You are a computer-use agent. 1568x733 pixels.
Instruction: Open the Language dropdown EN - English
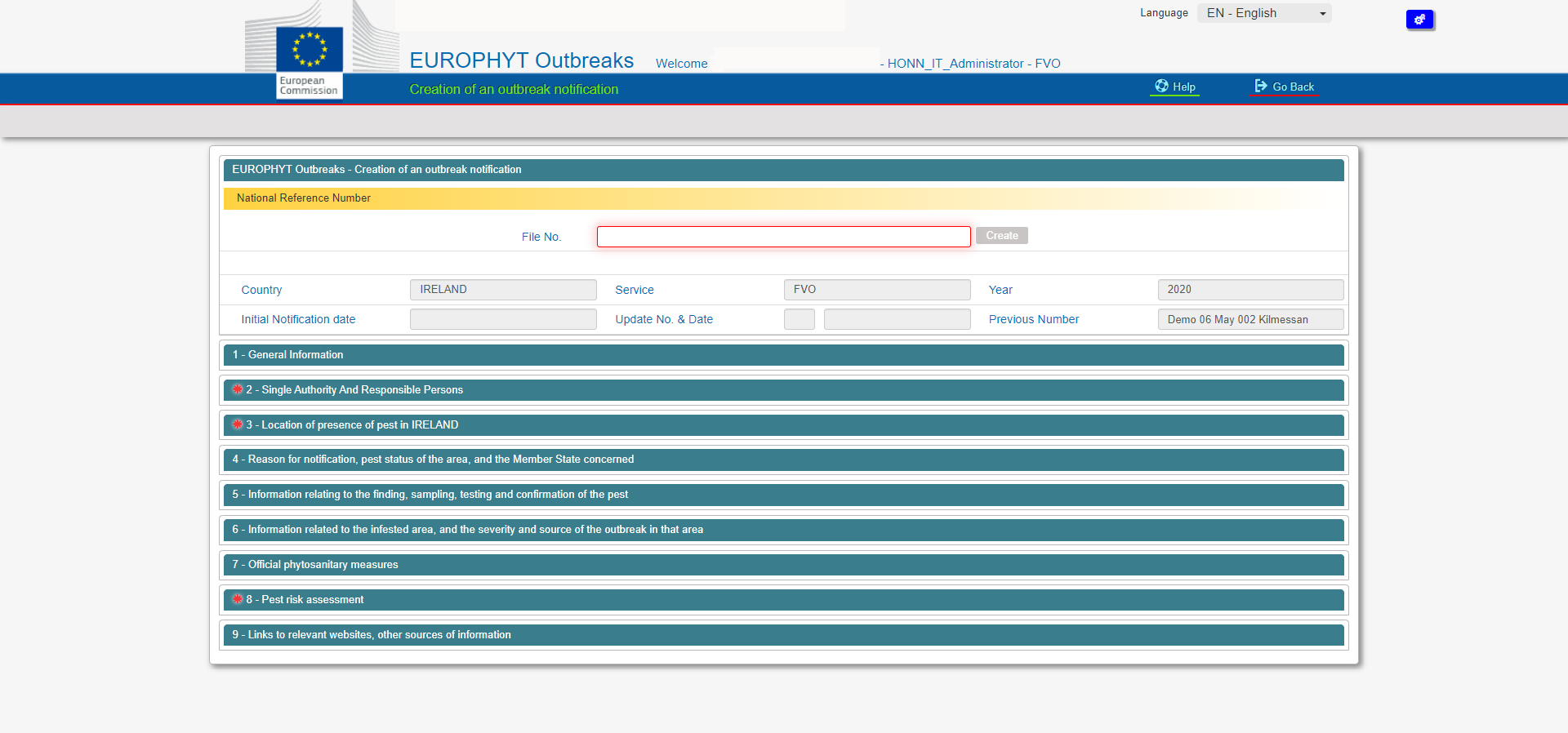click(1264, 13)
